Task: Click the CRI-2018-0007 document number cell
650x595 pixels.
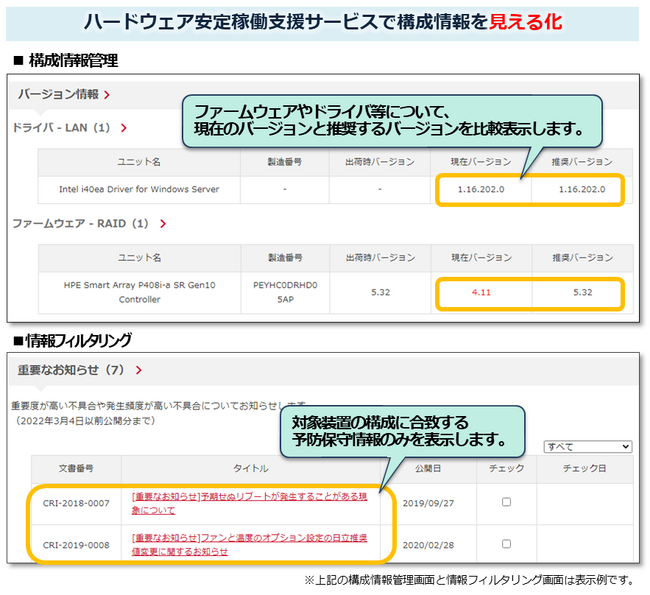Action: [75, 502]
